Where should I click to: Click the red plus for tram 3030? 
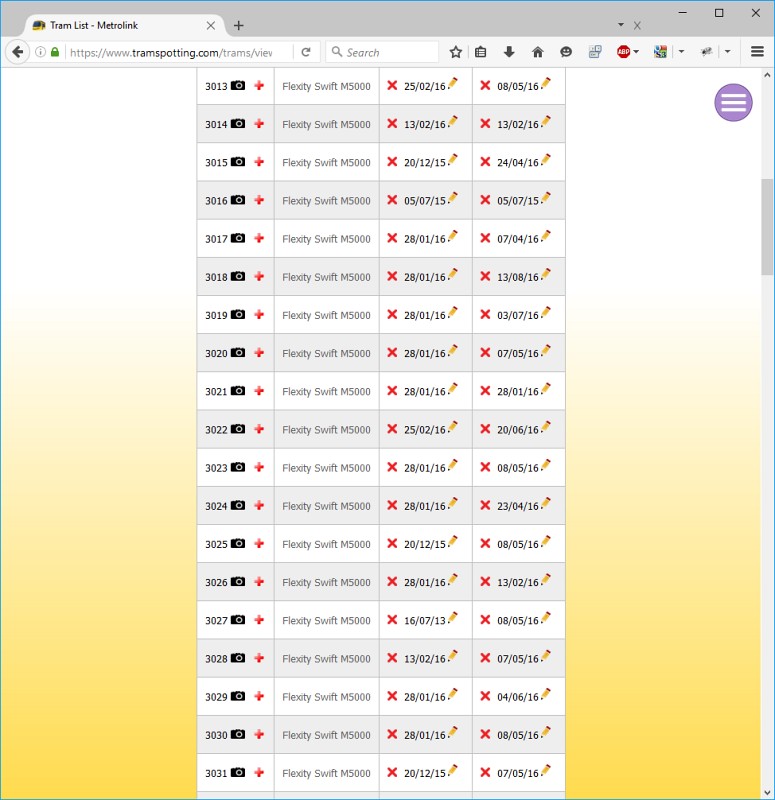[259, 734]
